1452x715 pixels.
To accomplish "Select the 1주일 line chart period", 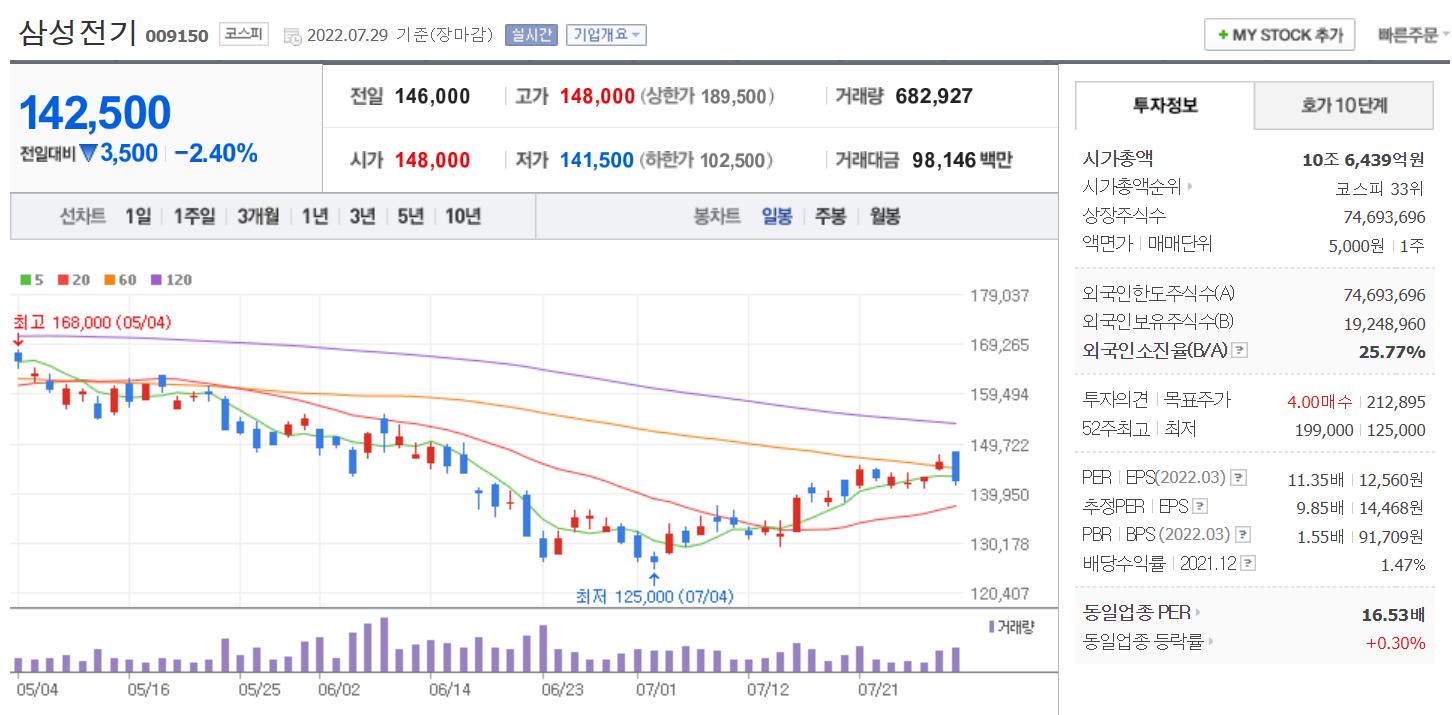I will click(194, 216).
